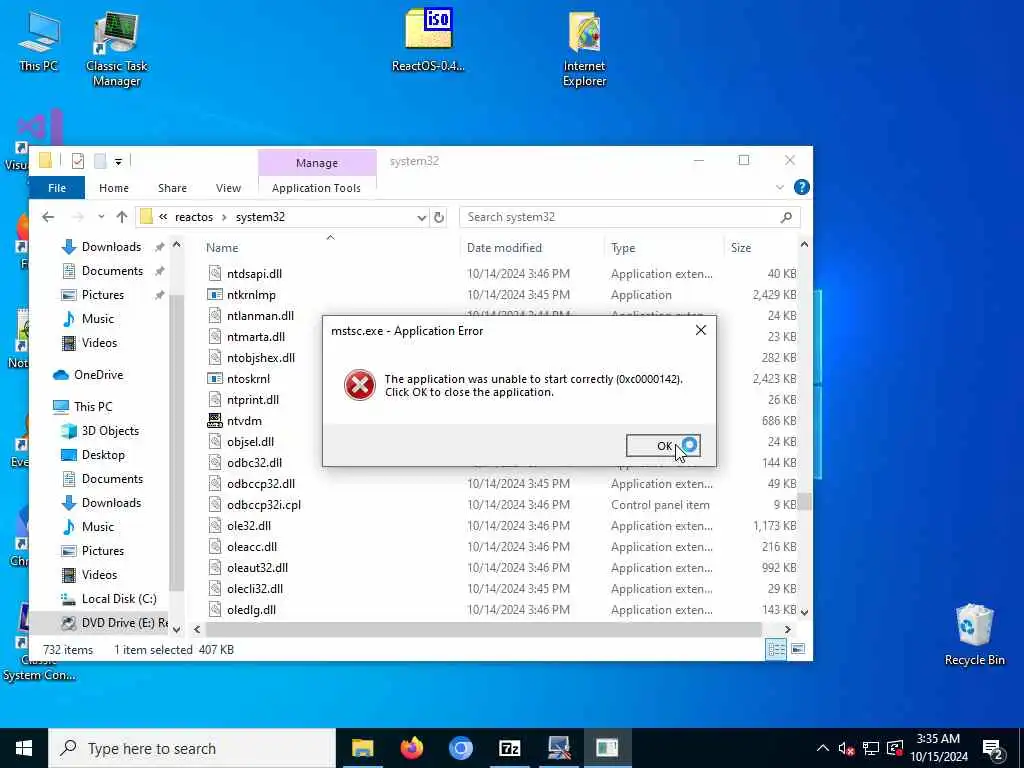Select This PC in navigation pane
Viewport: 1024px width, 768px height.
83,407
